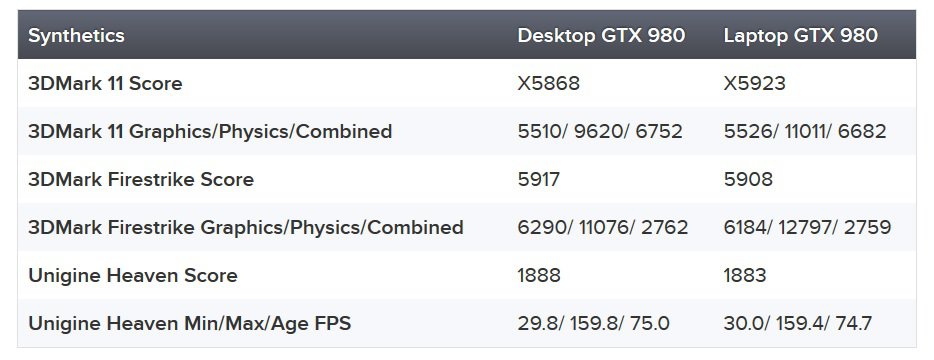Click the 5510/ 9620/ 6752 value
Viewport: 934px width, 360px height.
pyautogui.click(x=600, y=132)
